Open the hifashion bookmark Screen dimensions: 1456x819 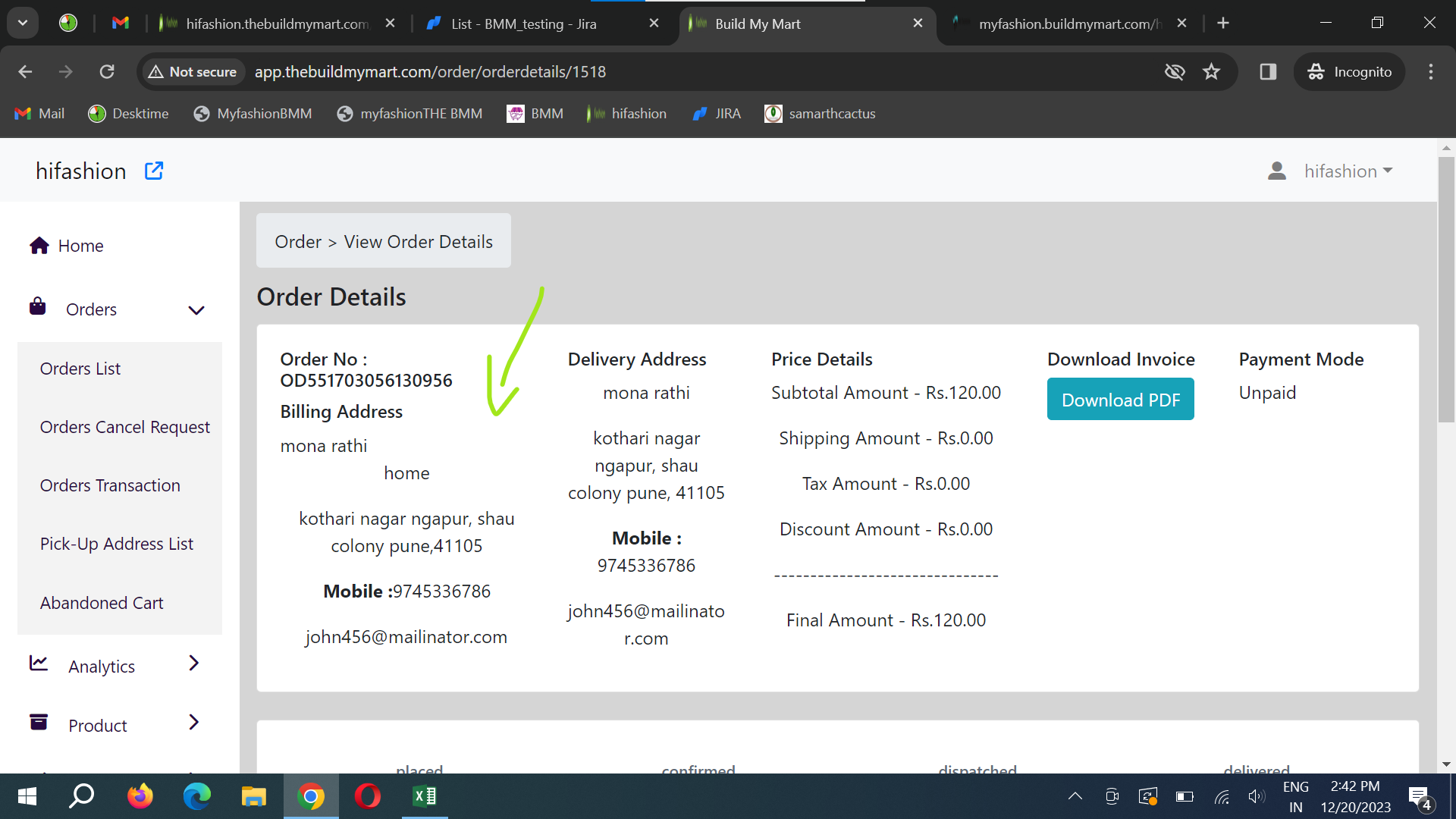click(626, 114)
